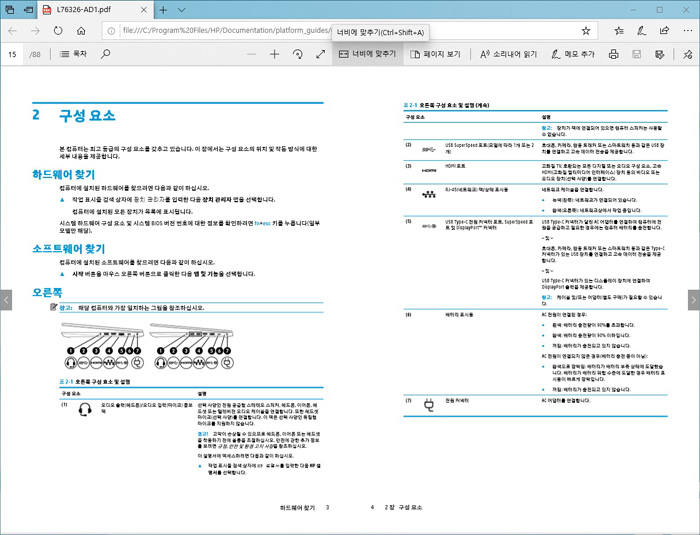Click the power connector plug icon in table
Image resolution: width=700 pixels, height=535 pixels.
(429, 405)
